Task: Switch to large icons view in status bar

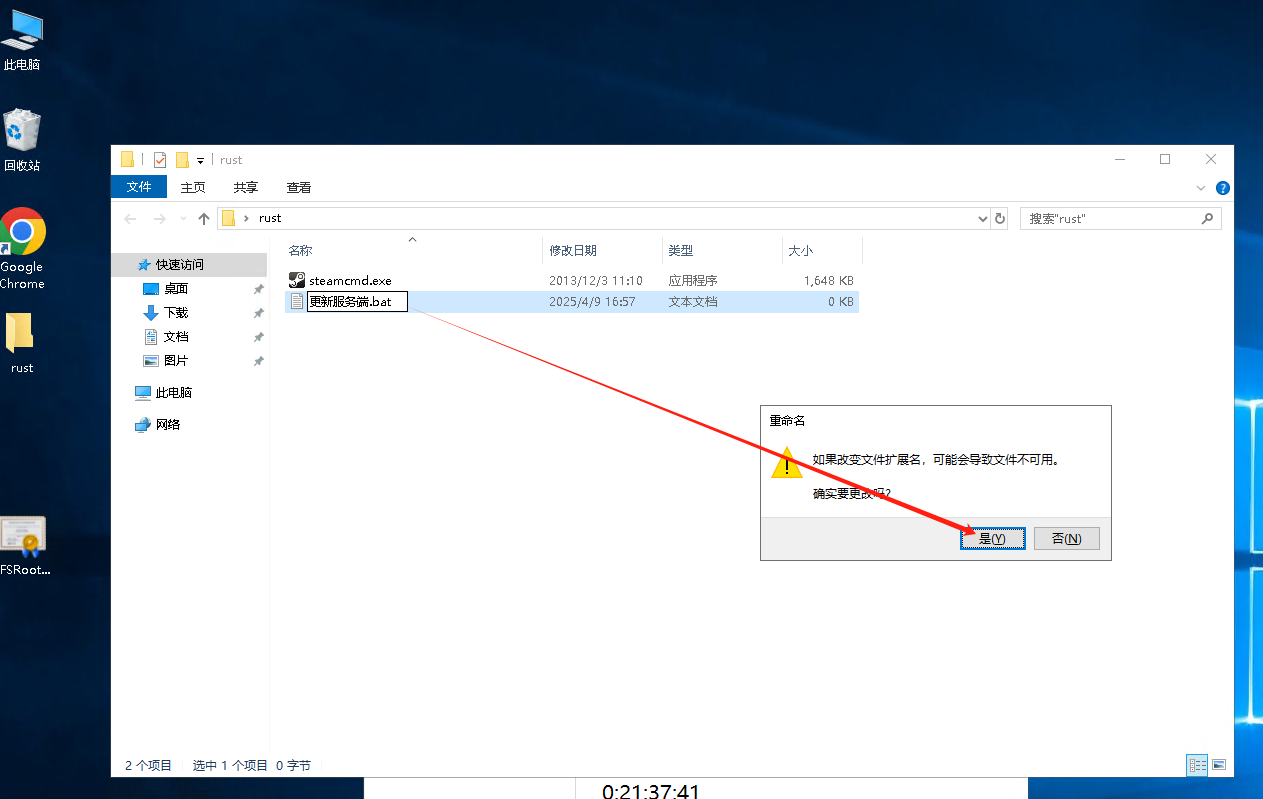Action: click(x=1219, y=765)
